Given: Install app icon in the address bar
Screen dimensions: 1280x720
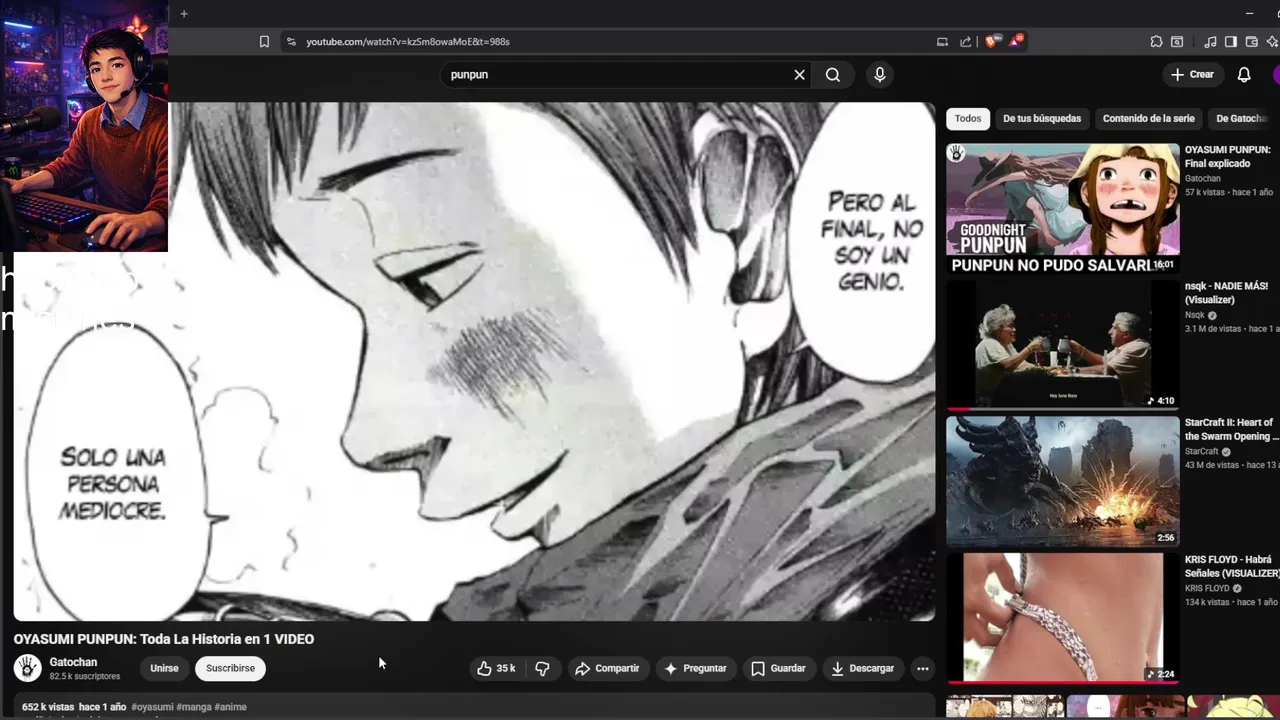Looking at the screenshot, I should [942, 42].
